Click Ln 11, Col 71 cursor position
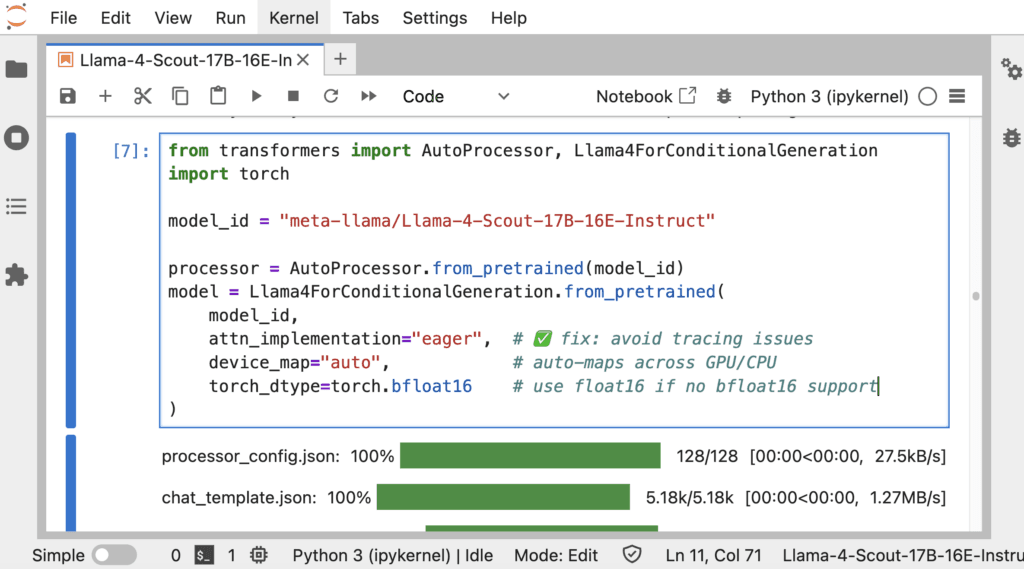Screen dimensions: 1024x569 [x=713, y=555]
